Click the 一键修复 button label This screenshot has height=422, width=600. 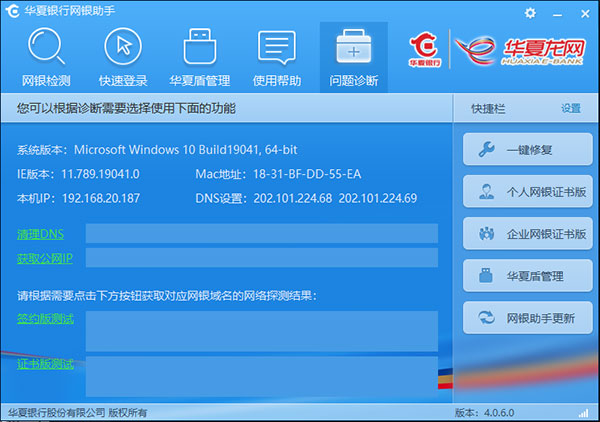pos(529,150)
